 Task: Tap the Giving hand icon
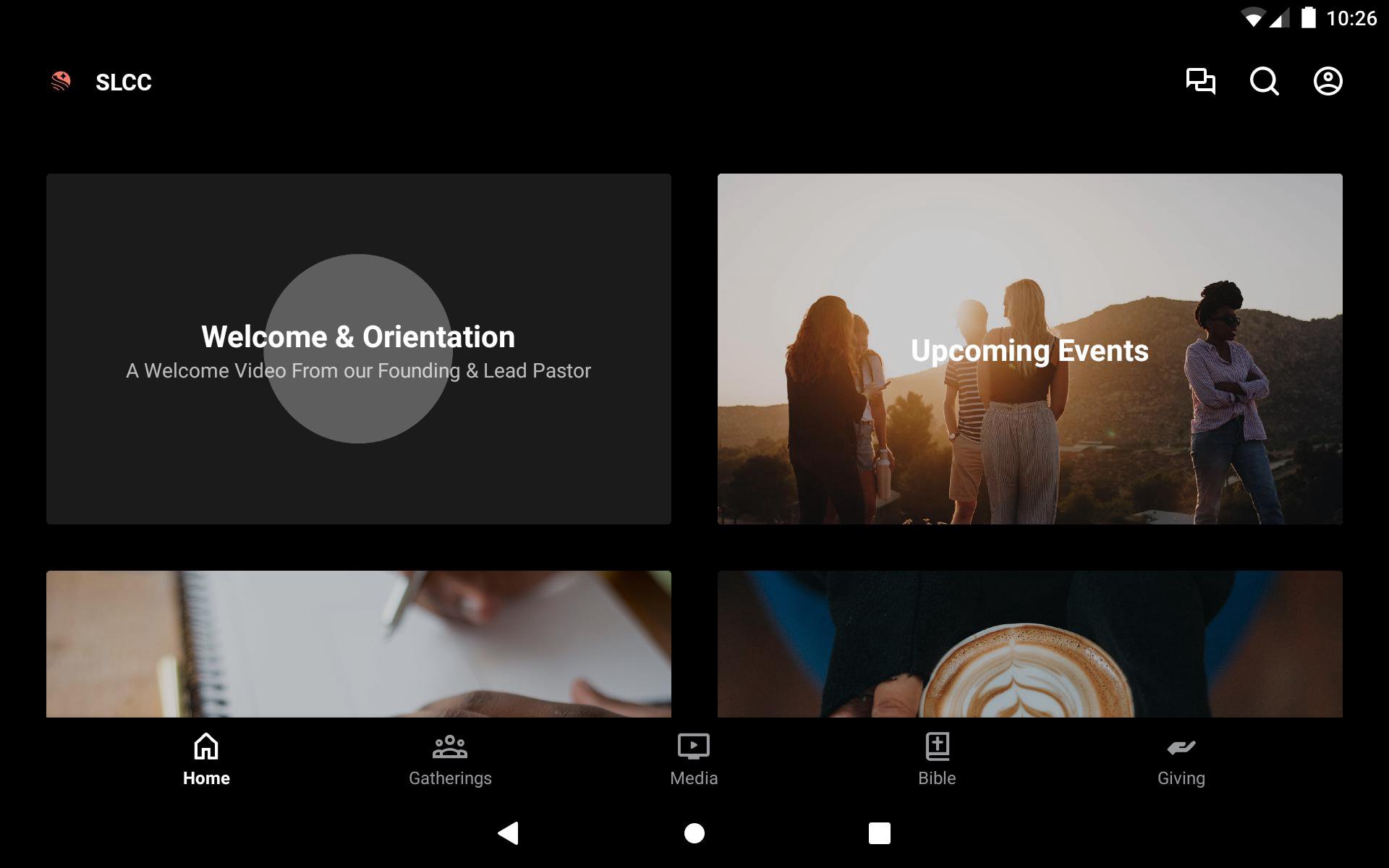pos(1181,746)
